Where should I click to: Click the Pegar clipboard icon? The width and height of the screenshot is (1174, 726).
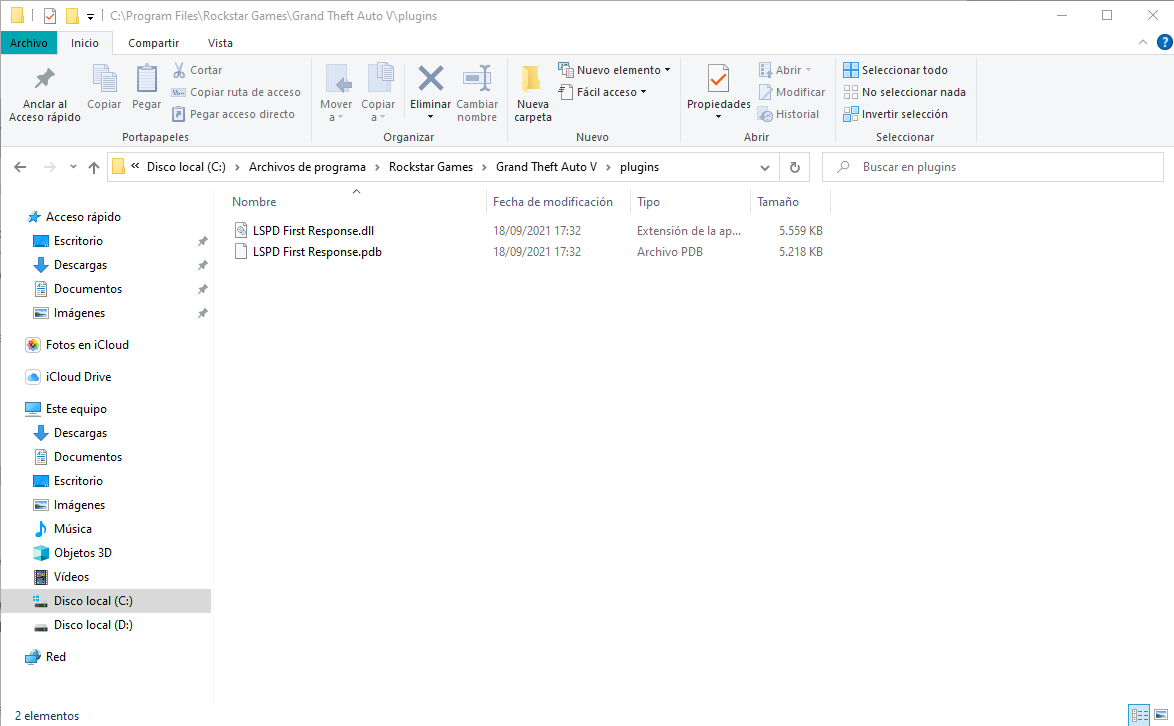tap(146, 79)
